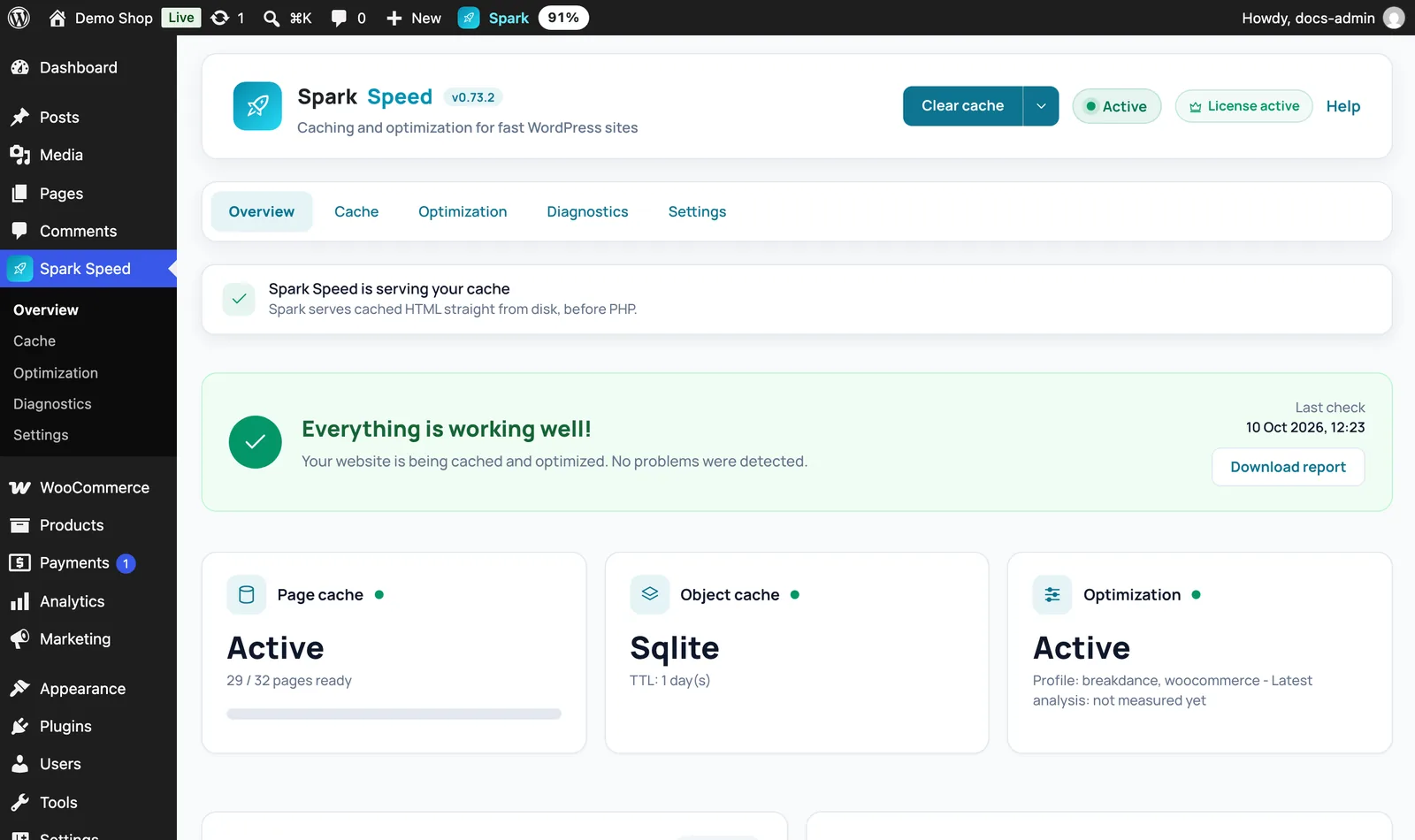
Task: Click the Page cache database icon
Action: click(x=247, y=595)
